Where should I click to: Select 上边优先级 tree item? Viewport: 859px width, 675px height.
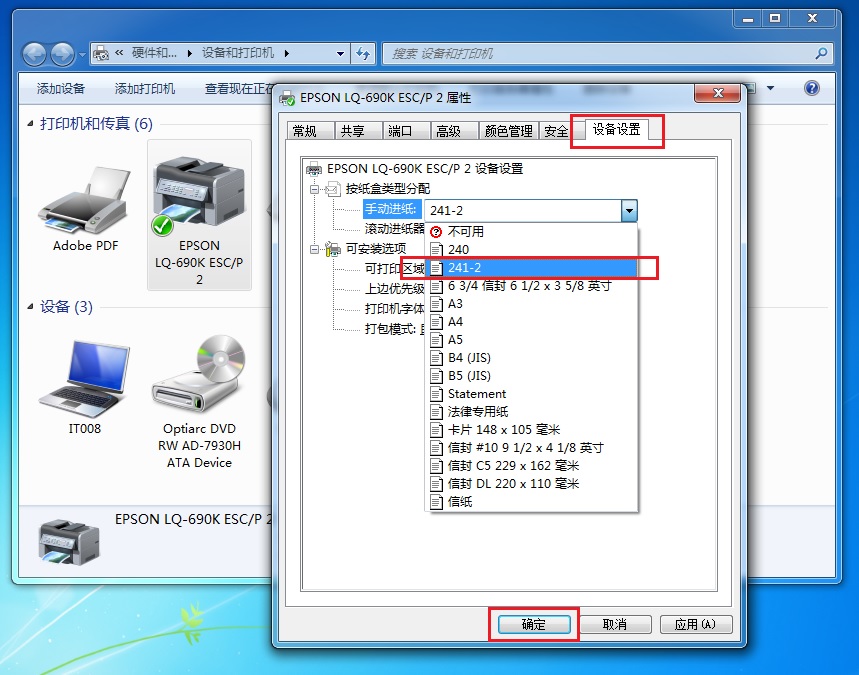[394, 289]
